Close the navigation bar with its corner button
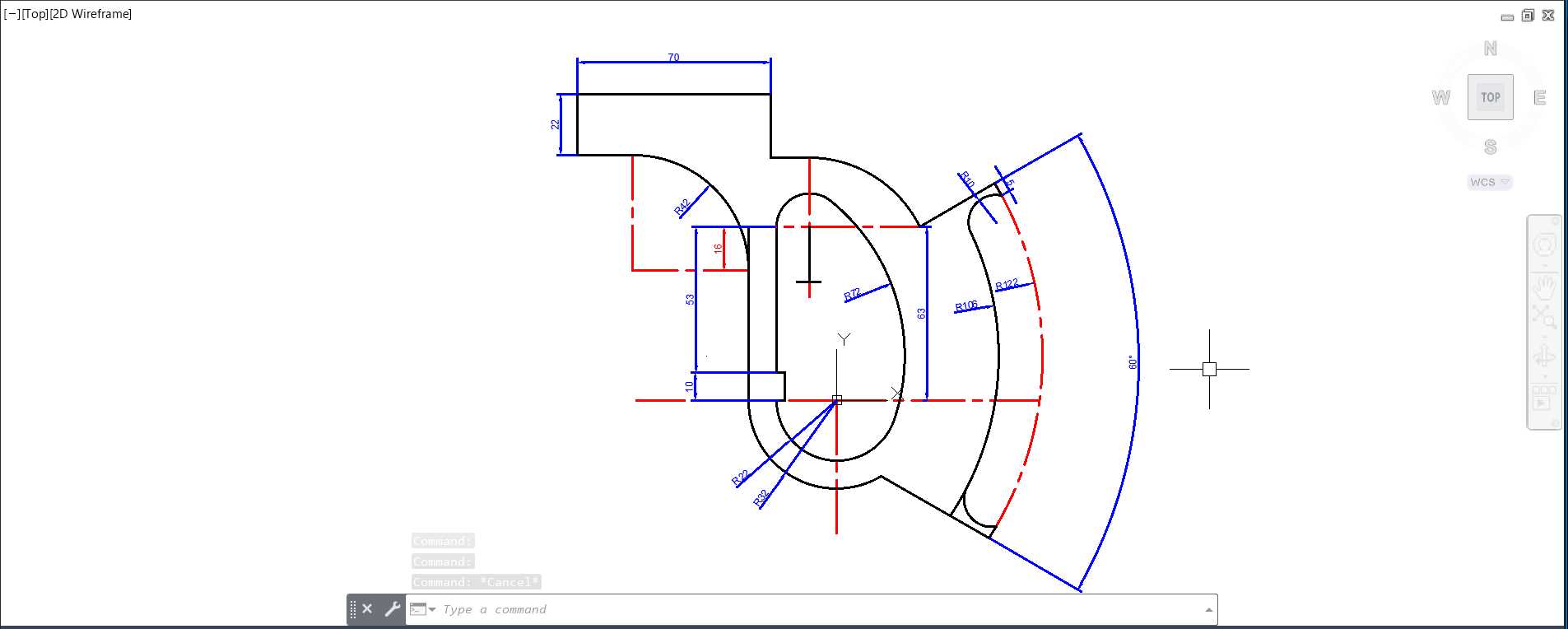The width and height of the screenshot is (1568, 629). click(1555, 221)
